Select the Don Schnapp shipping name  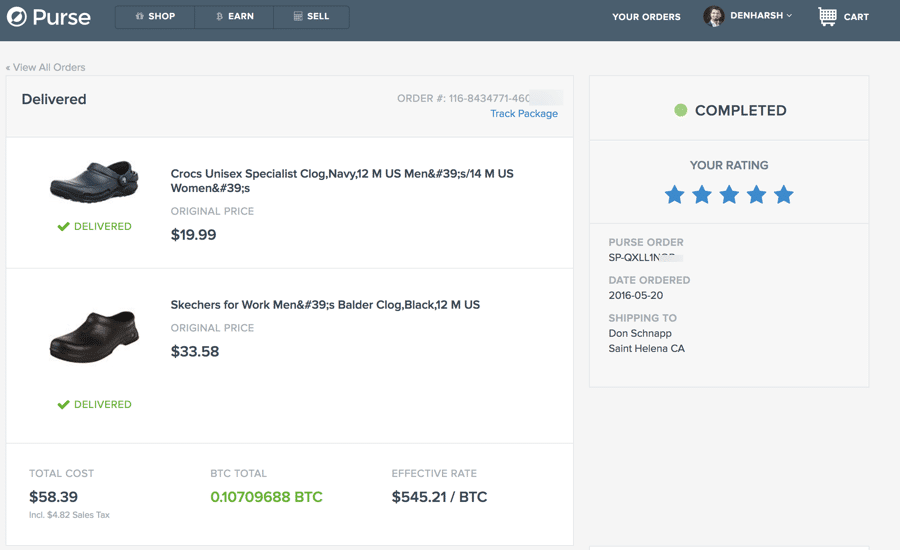(640, 333)
